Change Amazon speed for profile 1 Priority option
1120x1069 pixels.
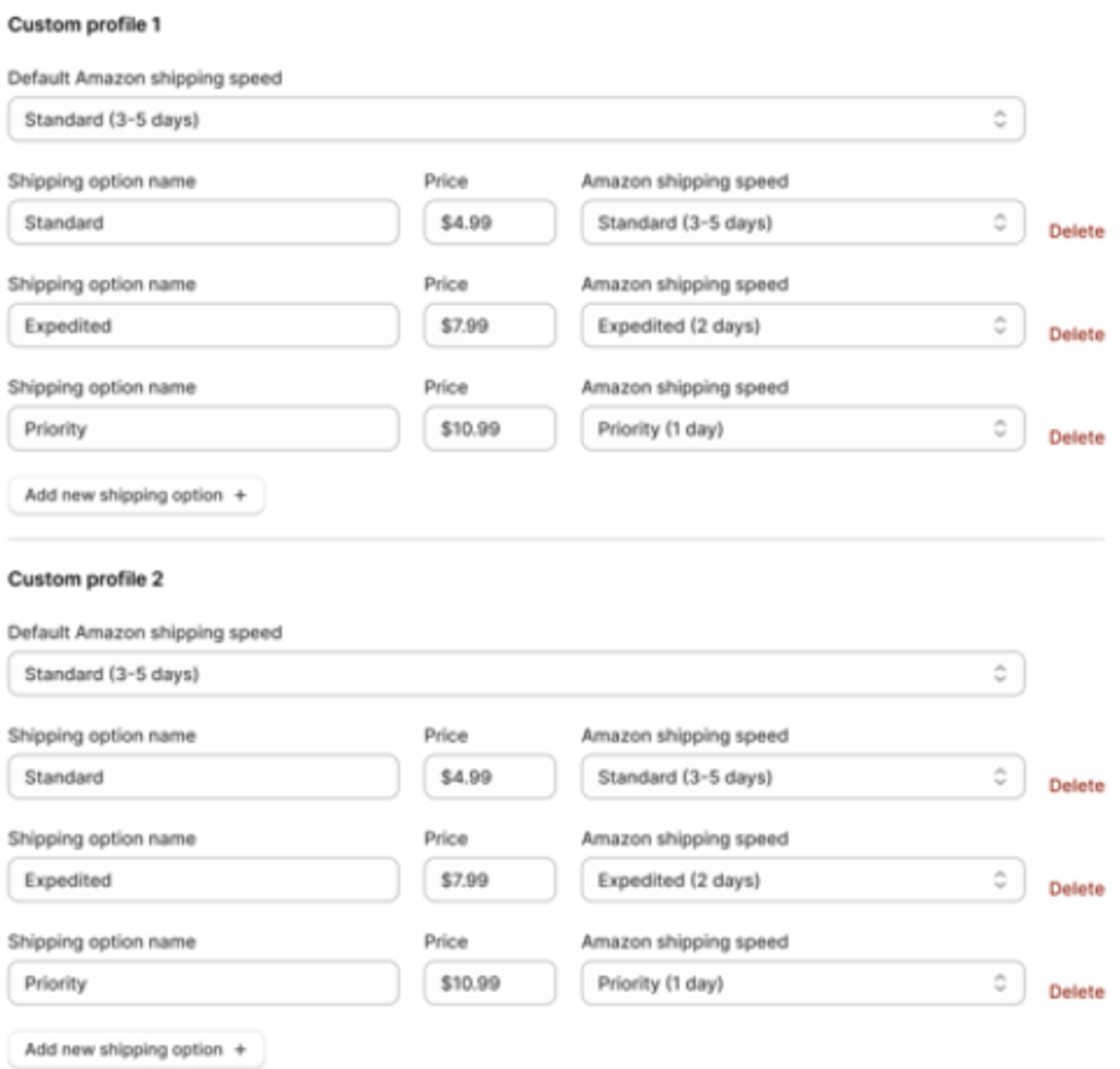(x=802, y=429)
